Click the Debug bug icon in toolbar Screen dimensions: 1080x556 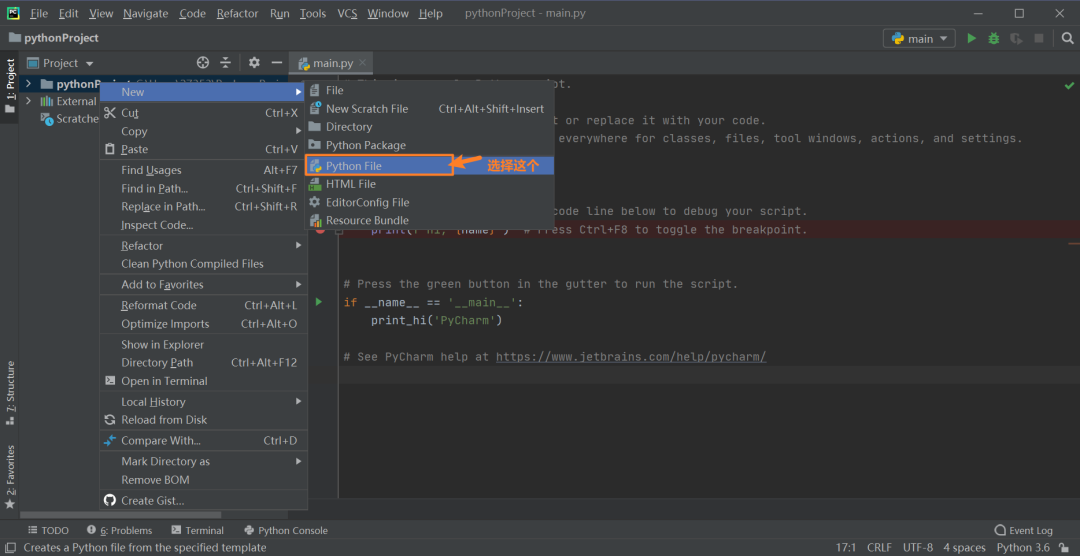pyautogui.click(x=993, y=39)
